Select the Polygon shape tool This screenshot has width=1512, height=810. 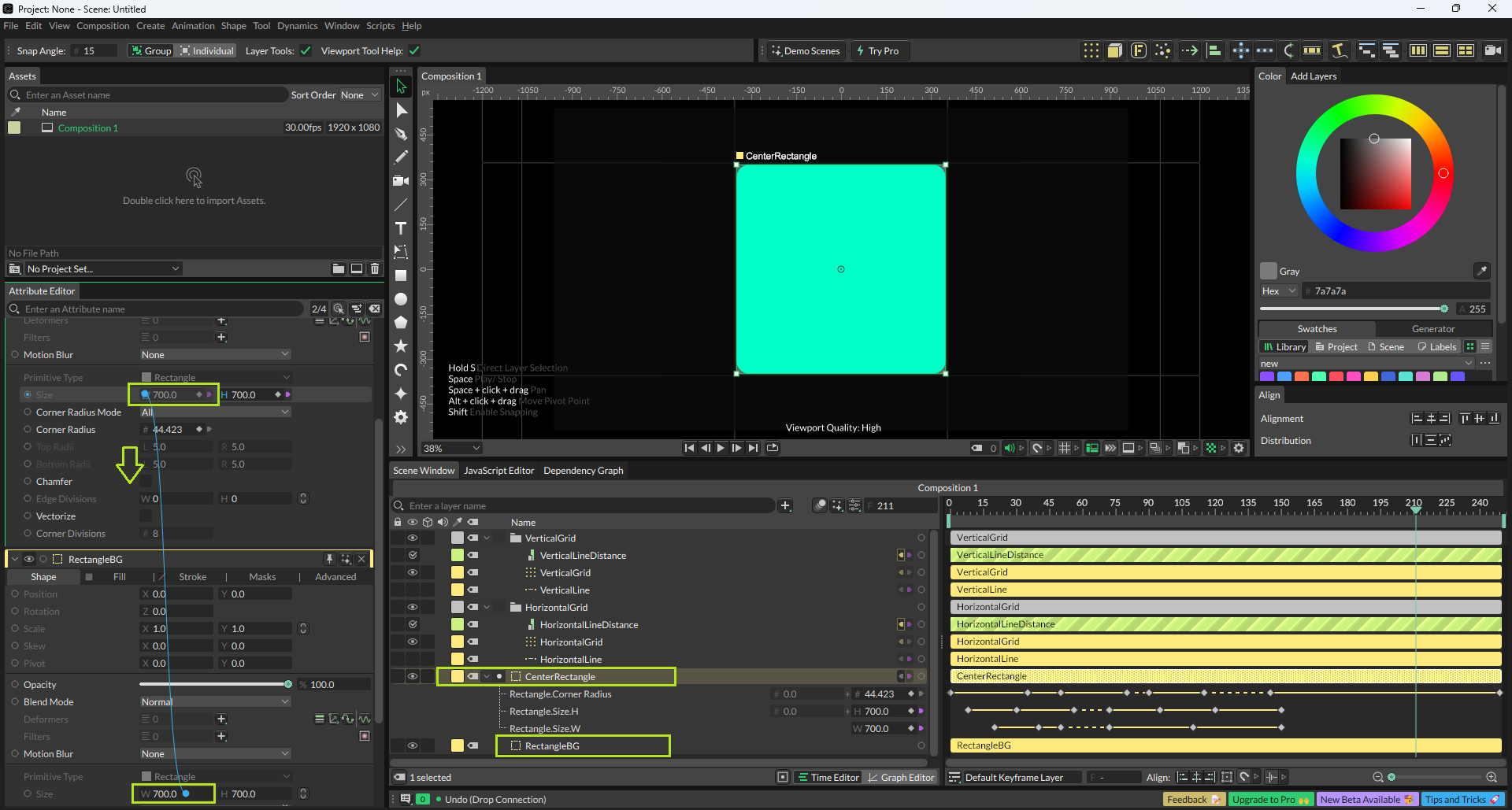[401, 323]
